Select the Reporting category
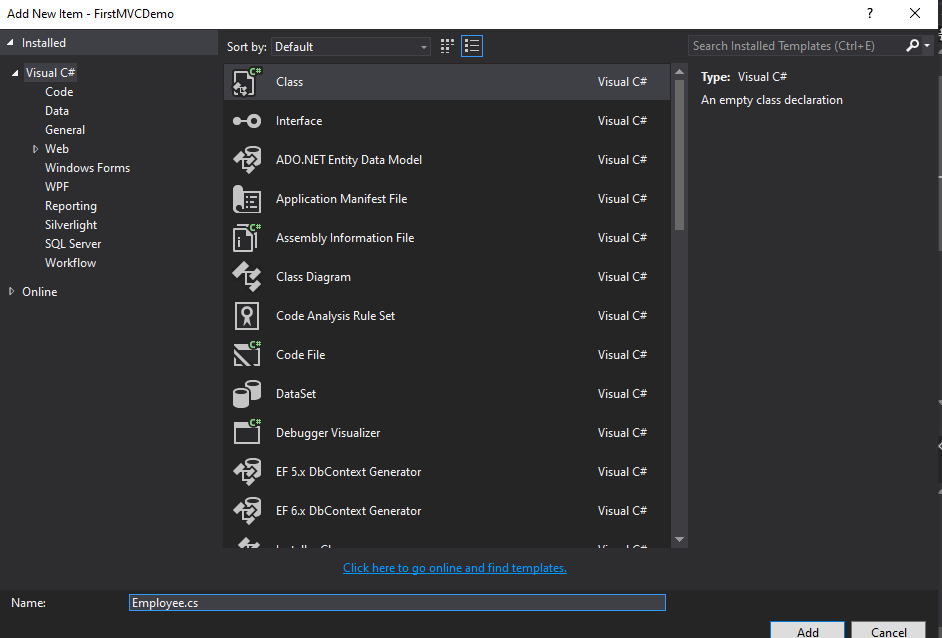Viewport: 942px width, 638px height. pos(71,206)
